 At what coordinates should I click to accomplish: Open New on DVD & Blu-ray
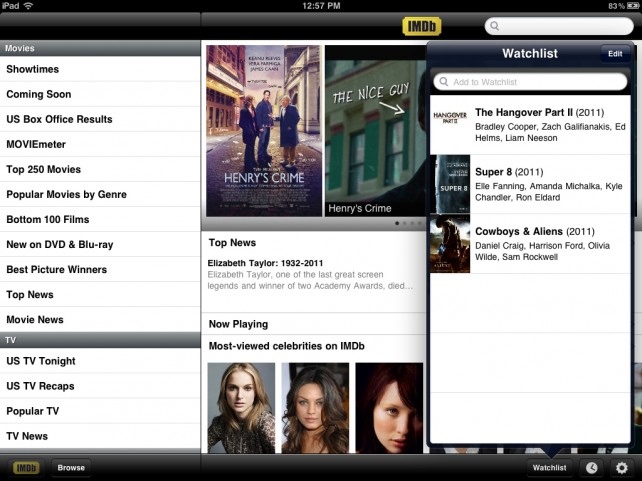pyautogui.click(x=100, y=244)
